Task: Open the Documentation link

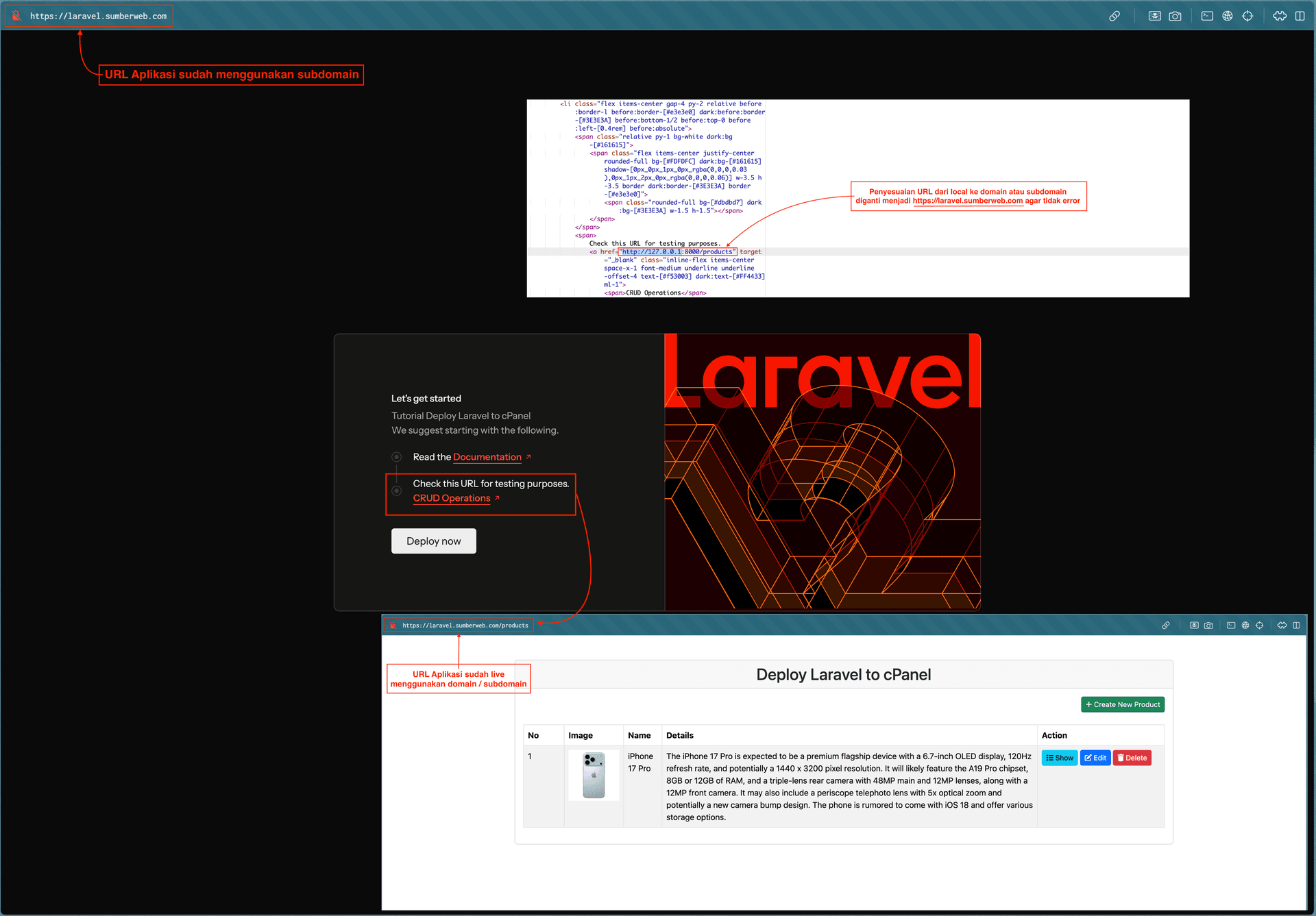Action: [x=487, y=457]
